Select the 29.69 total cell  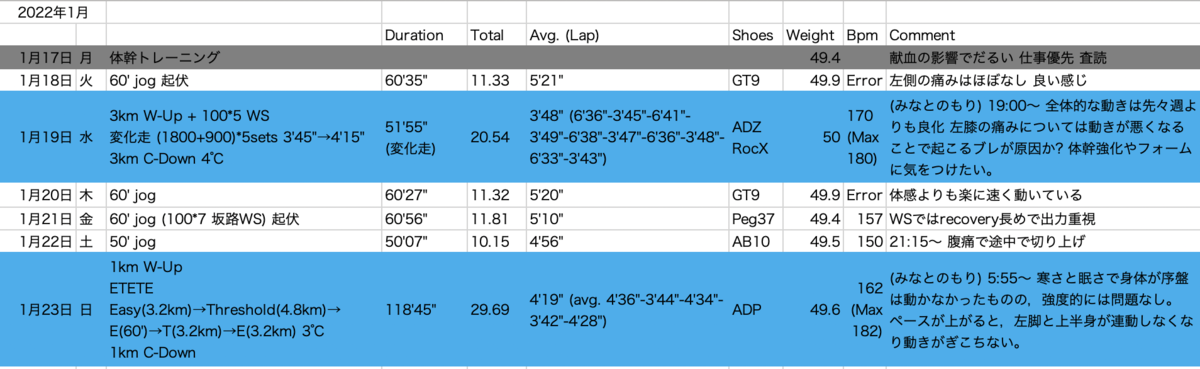coord(496,310)
